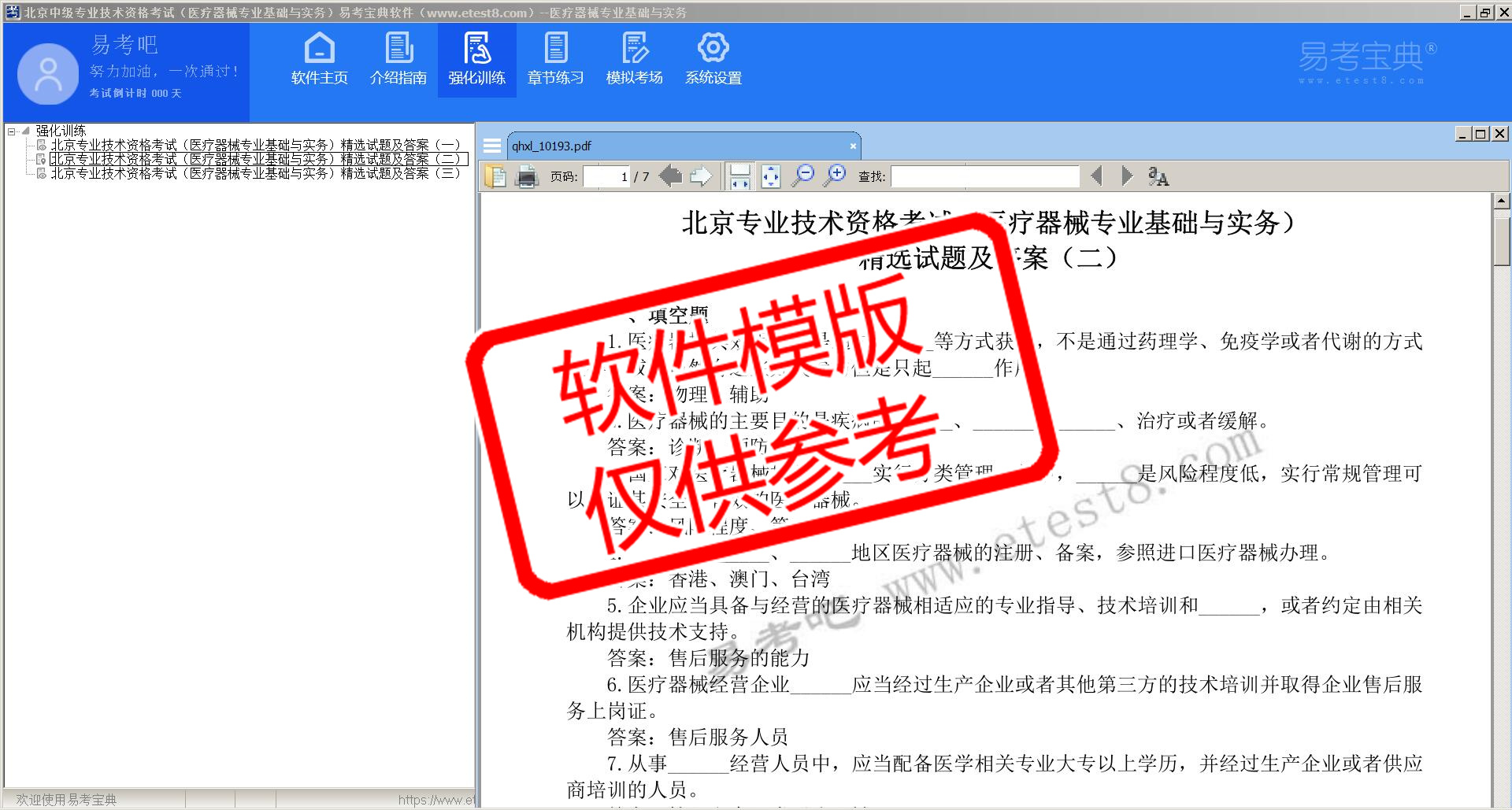Go to 章节练习 chapter practice
Image resolution: width=1512 pixels, height=810 pixels.
click(x=555, y=60)
